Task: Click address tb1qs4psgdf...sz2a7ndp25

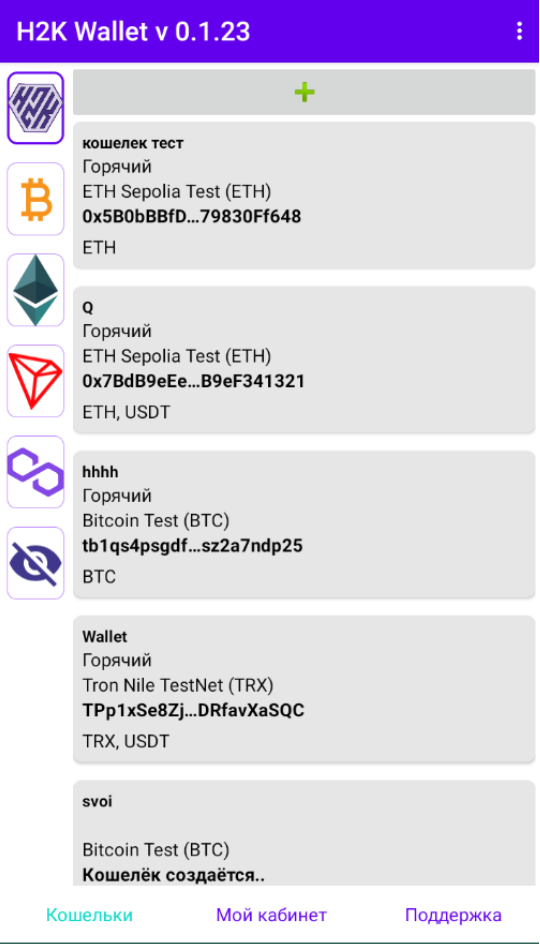Action: coord(192,546)
